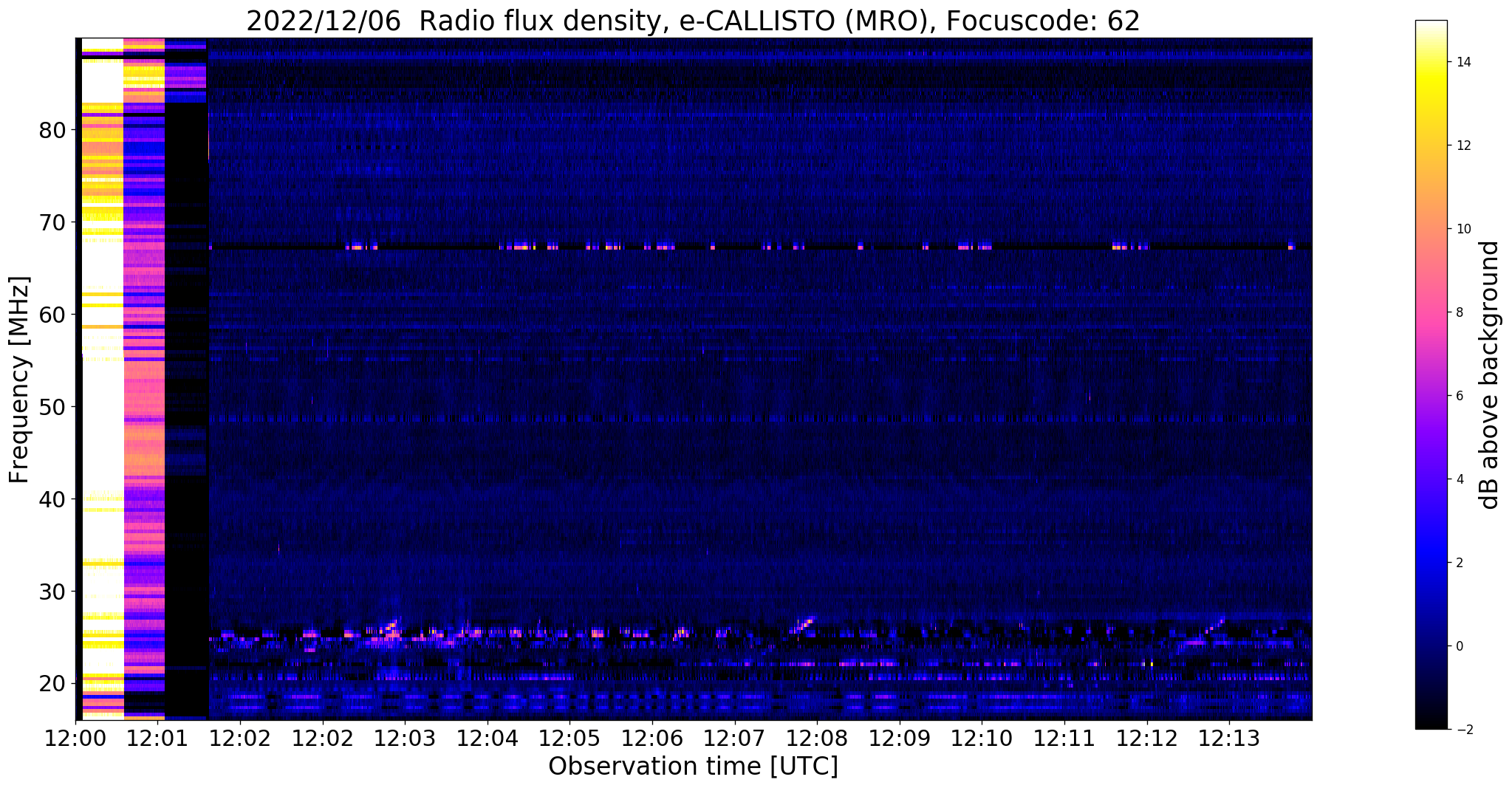The image size is (1512, 788).
Task: Click the 12:13 time tick label
Action: 1229,738
